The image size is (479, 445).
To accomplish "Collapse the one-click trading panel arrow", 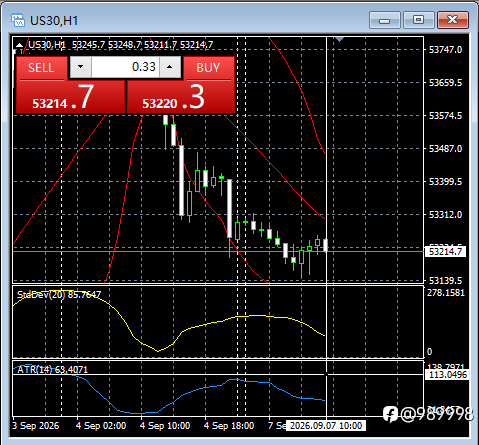I will pyautogui.click(x=19, y=45).
